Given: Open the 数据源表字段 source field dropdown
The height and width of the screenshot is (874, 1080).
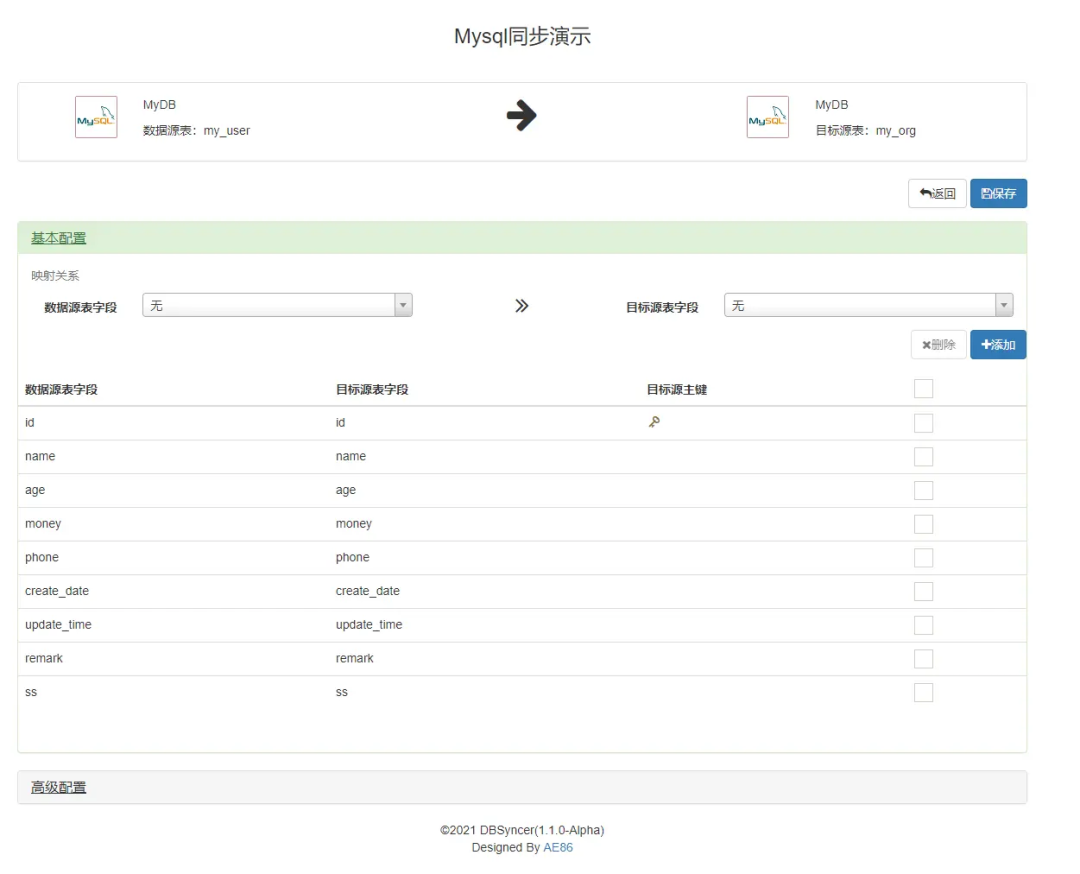Looking at the screenshot, I should click(277, 306).
